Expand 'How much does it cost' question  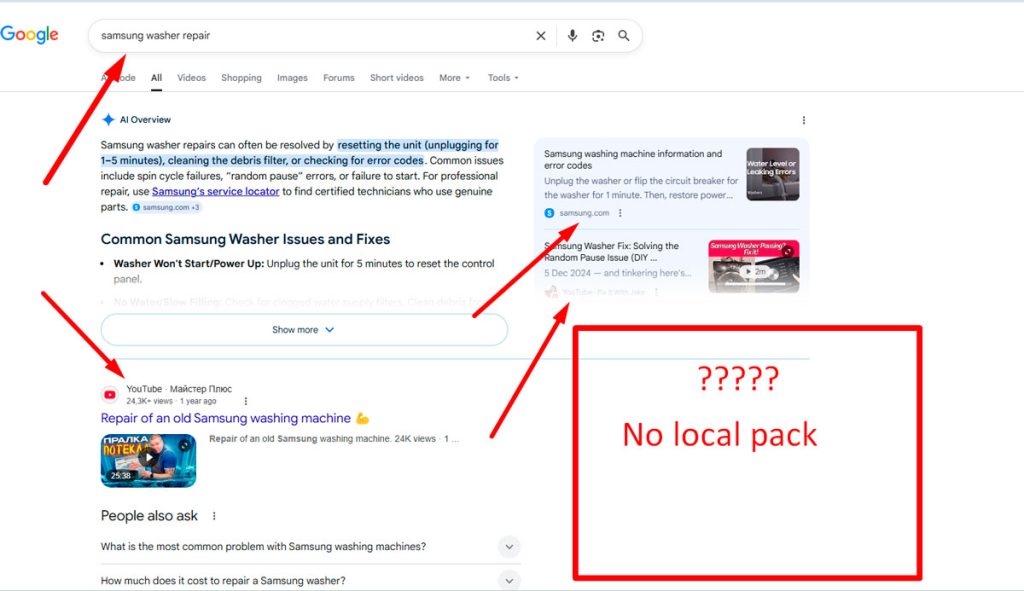click(x=509, y=580)
